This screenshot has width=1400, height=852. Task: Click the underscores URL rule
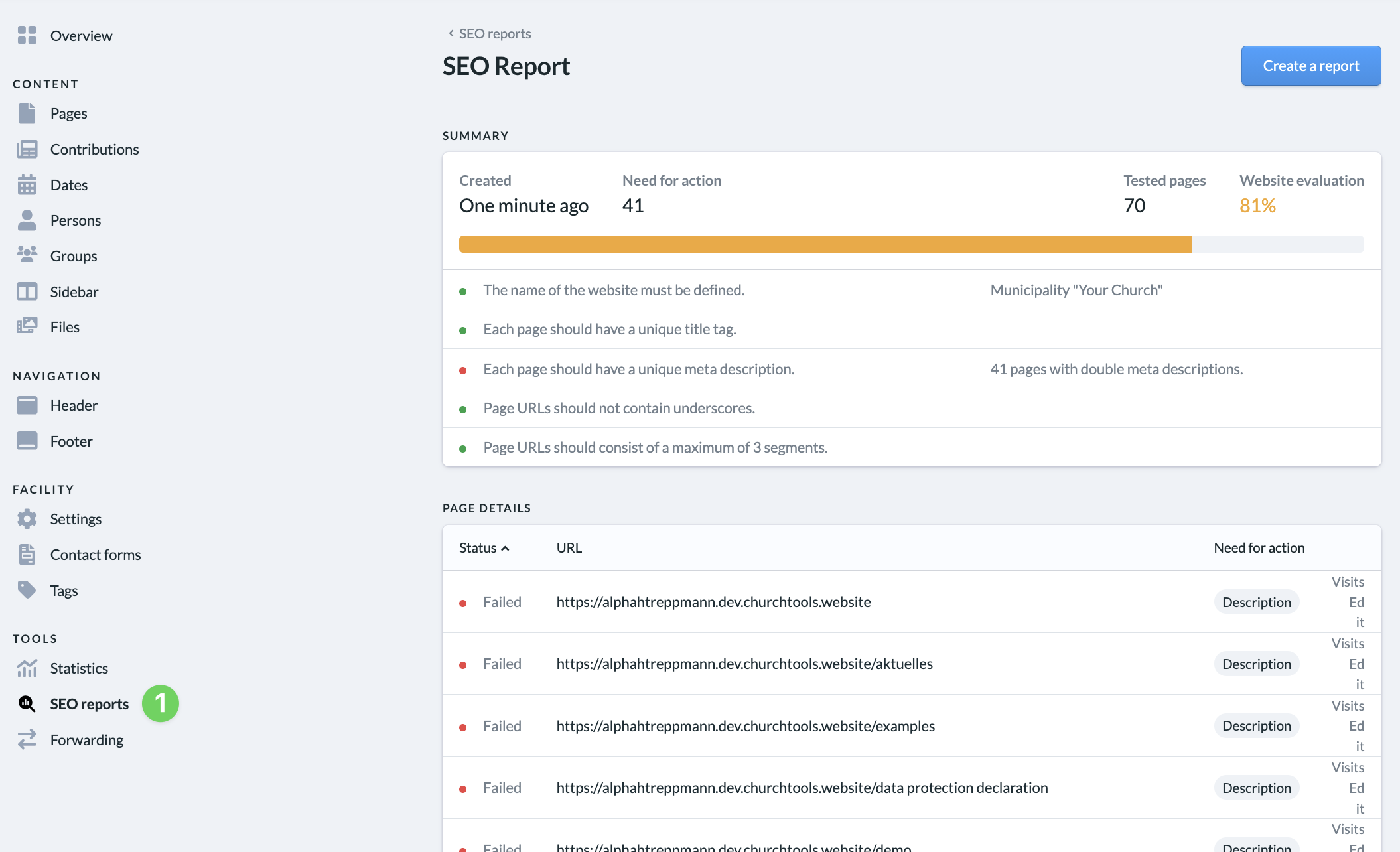[x=619, y=408]
